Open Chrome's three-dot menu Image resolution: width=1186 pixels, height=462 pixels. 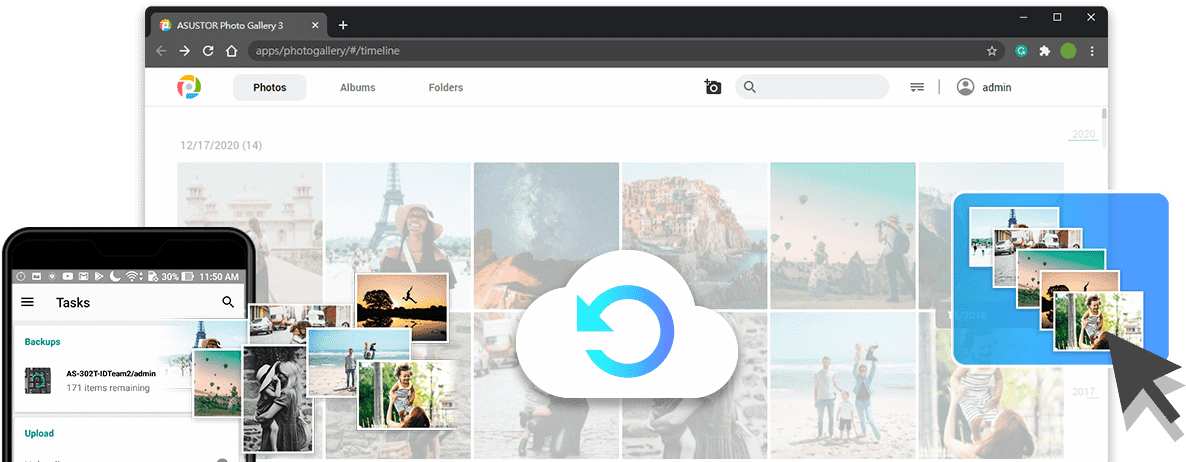point(1092,51)
